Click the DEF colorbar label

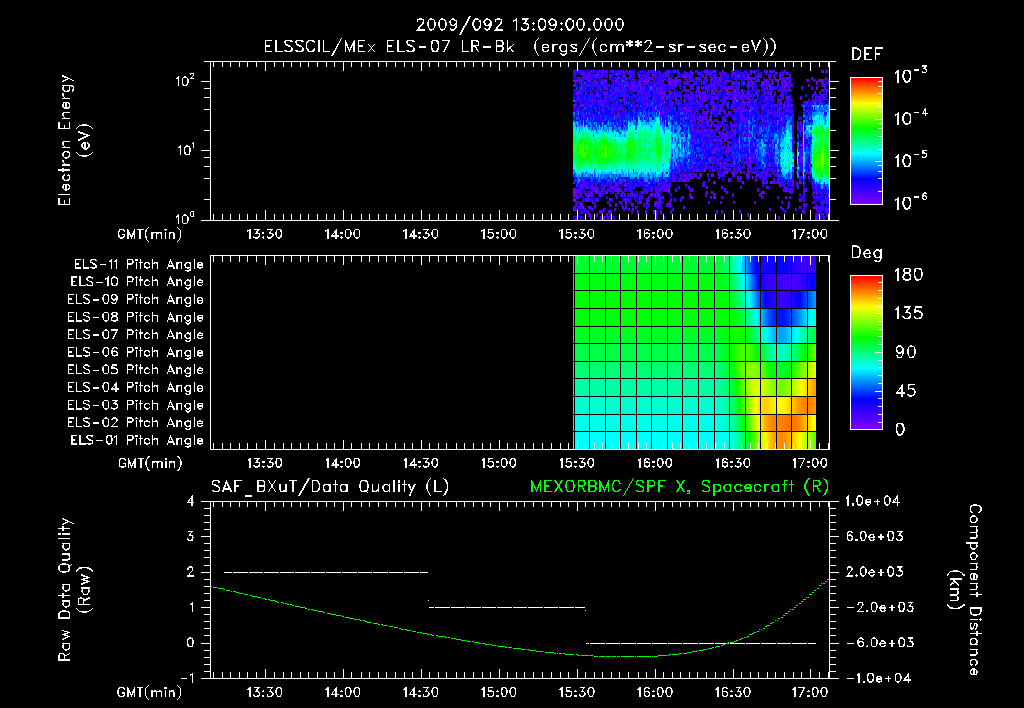pyautogui.click(x=867, y=54)
